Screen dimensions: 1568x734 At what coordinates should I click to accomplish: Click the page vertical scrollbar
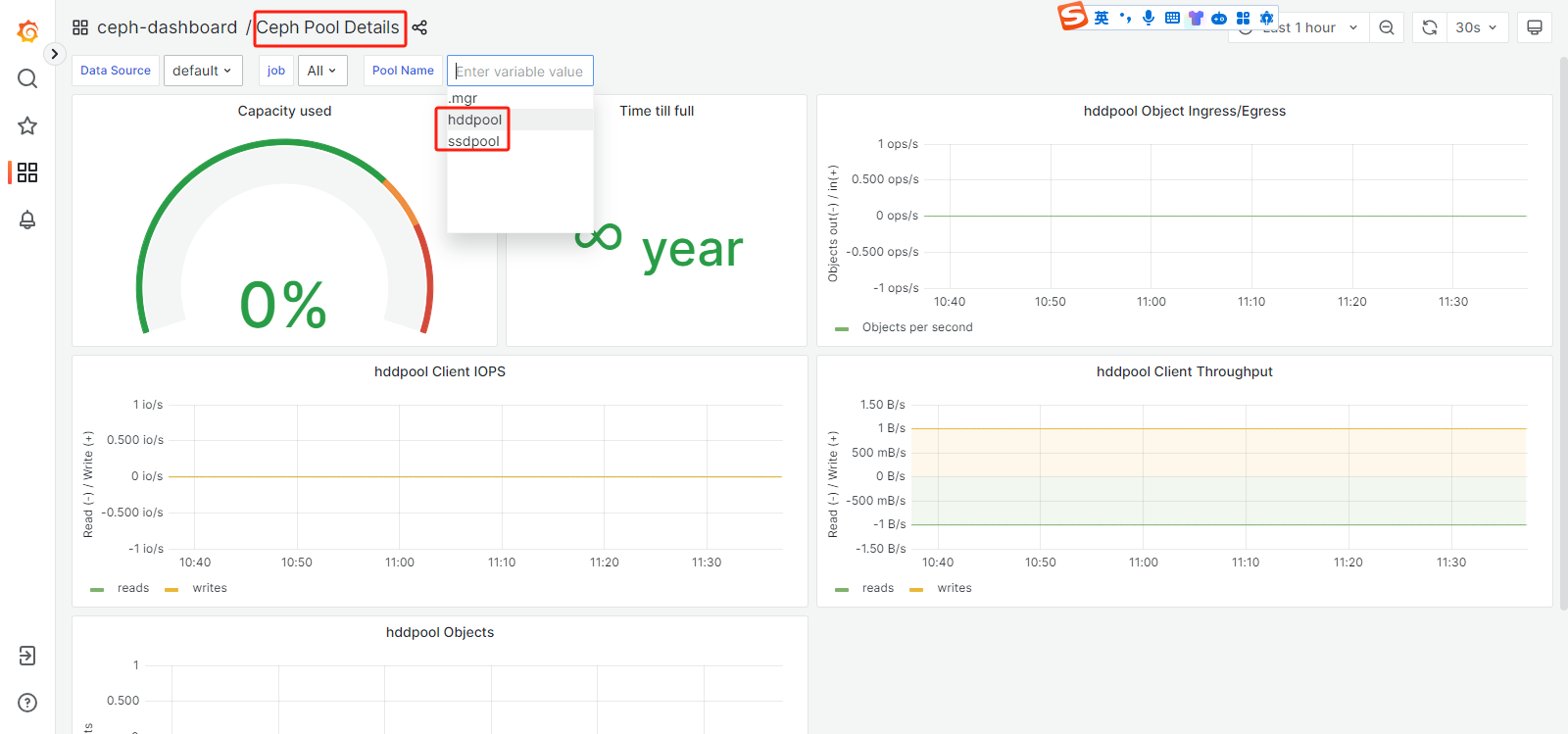[x=1563, y=333]
